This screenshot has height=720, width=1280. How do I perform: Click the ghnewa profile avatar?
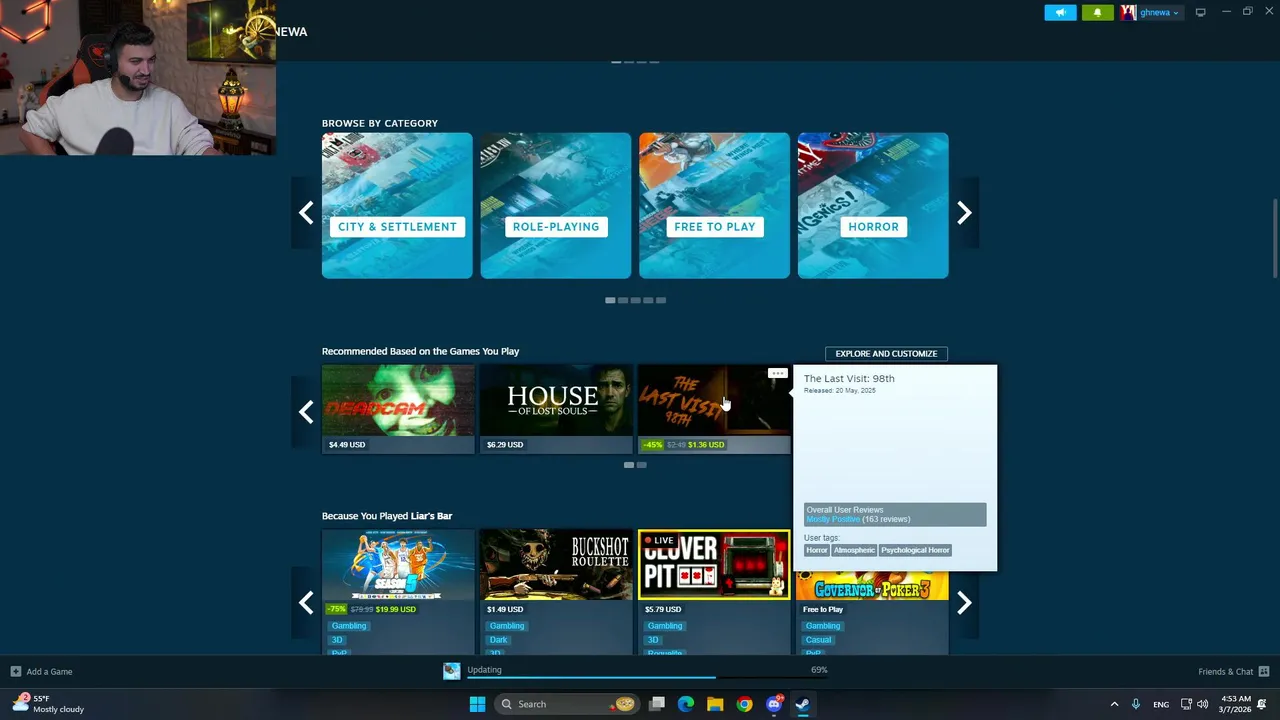point(1128,12)
